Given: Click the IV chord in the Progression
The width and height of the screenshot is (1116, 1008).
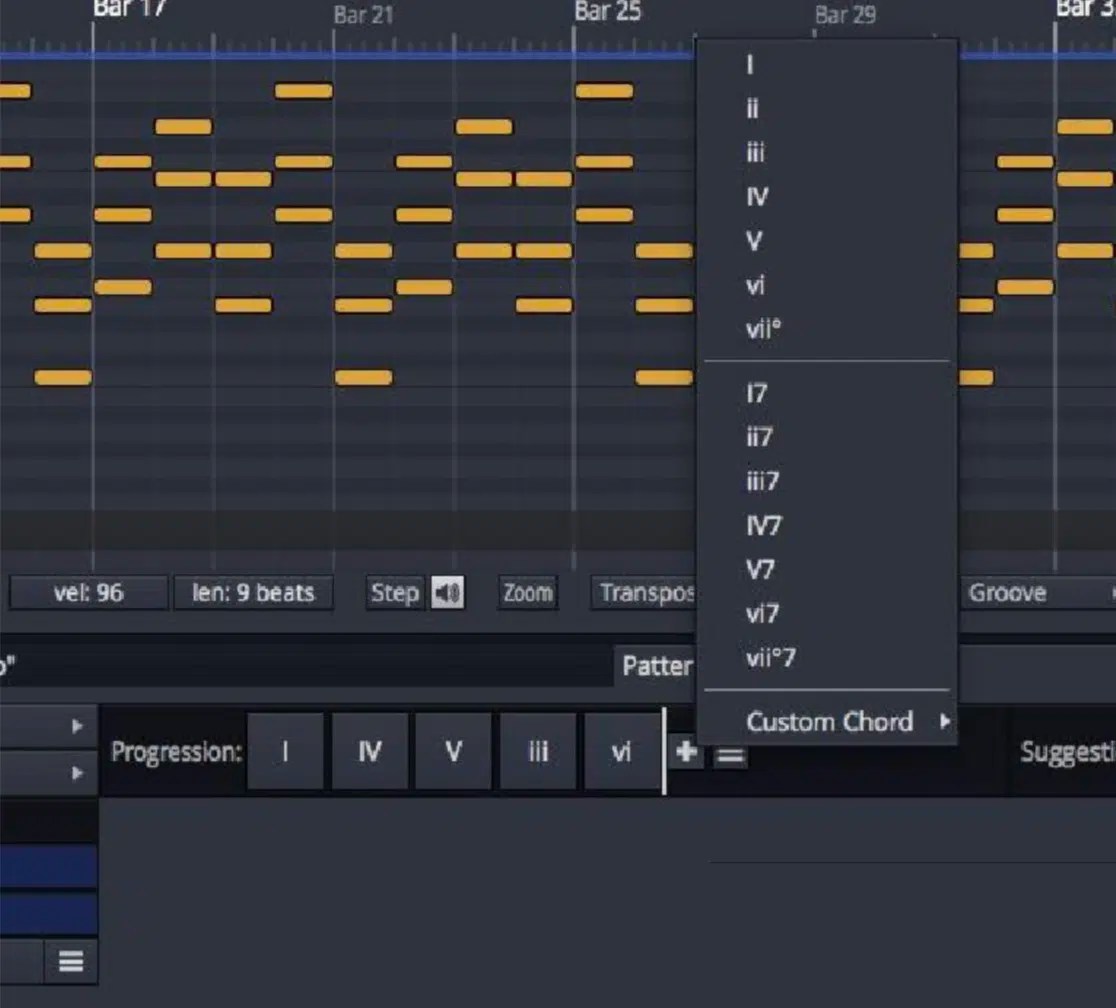Looking at the screenshot, I should coord(372,752).
